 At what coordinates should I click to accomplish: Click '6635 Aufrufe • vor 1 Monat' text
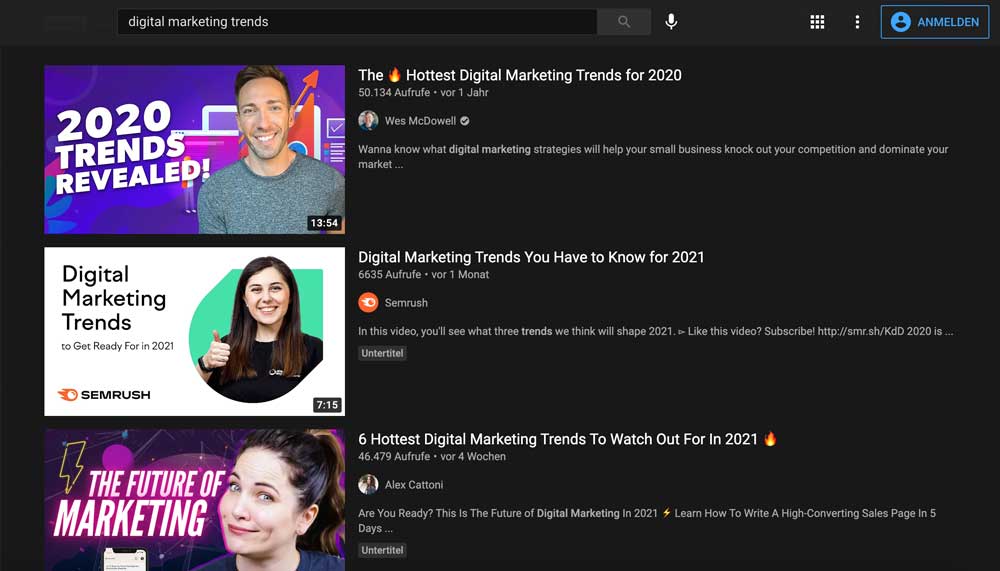(x=423, y=274)
